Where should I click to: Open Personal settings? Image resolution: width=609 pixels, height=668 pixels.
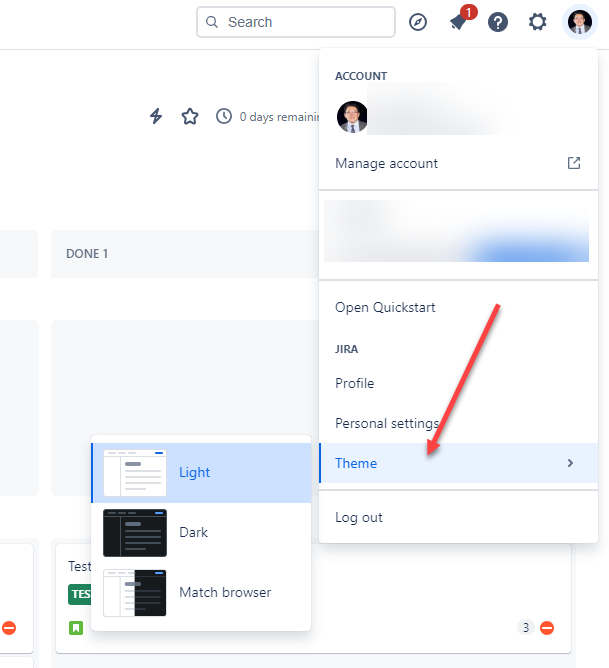click(x=458, y=423)
